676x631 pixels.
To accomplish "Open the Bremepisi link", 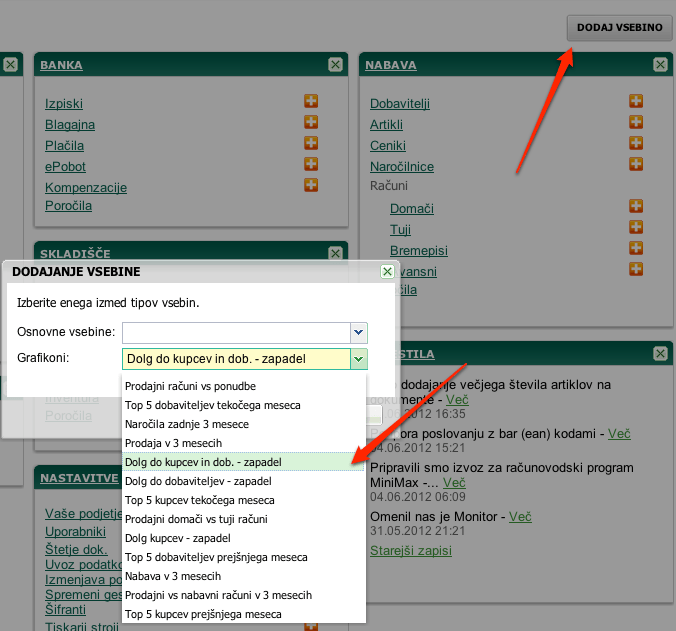I will [x=419, y=251].
